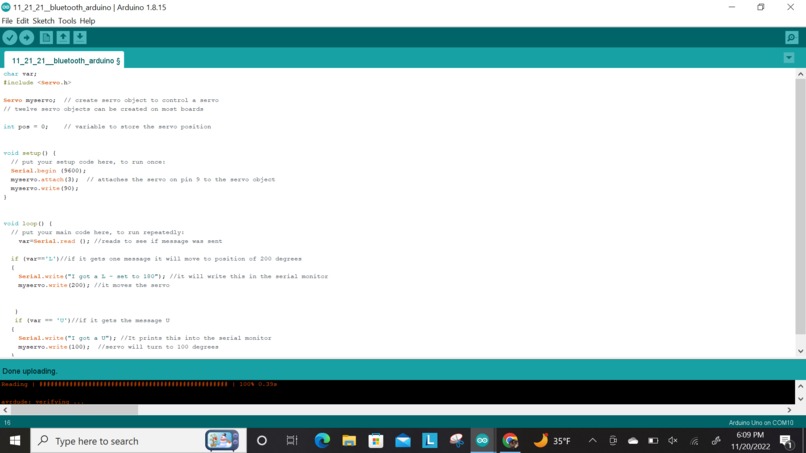Image resolution: width=806 pixels, height=453 pixels.
Task: Click the Wi-Fi network tray icon
Action: click(694, 441)
